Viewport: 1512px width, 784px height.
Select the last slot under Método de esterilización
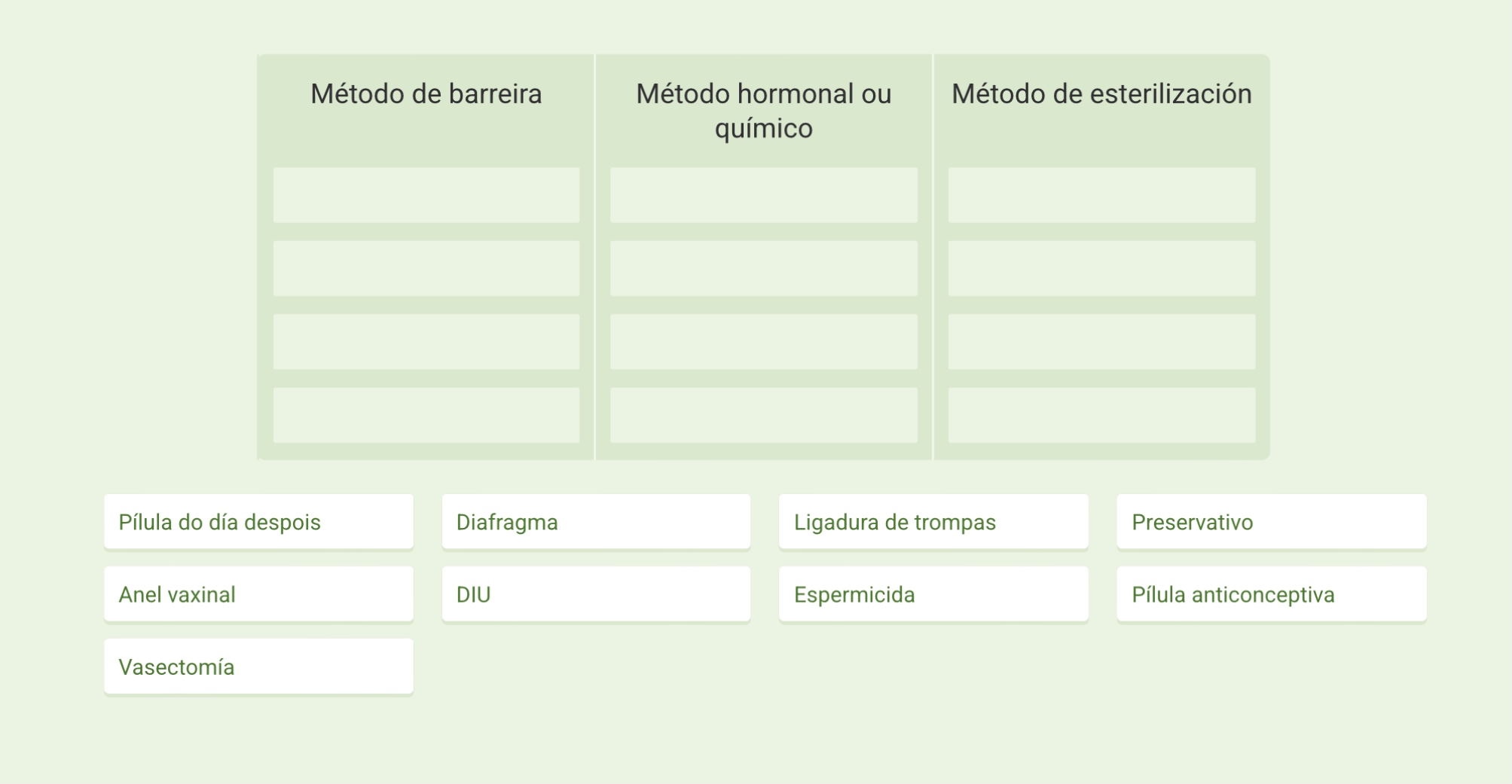click(x=1101, y=413)
